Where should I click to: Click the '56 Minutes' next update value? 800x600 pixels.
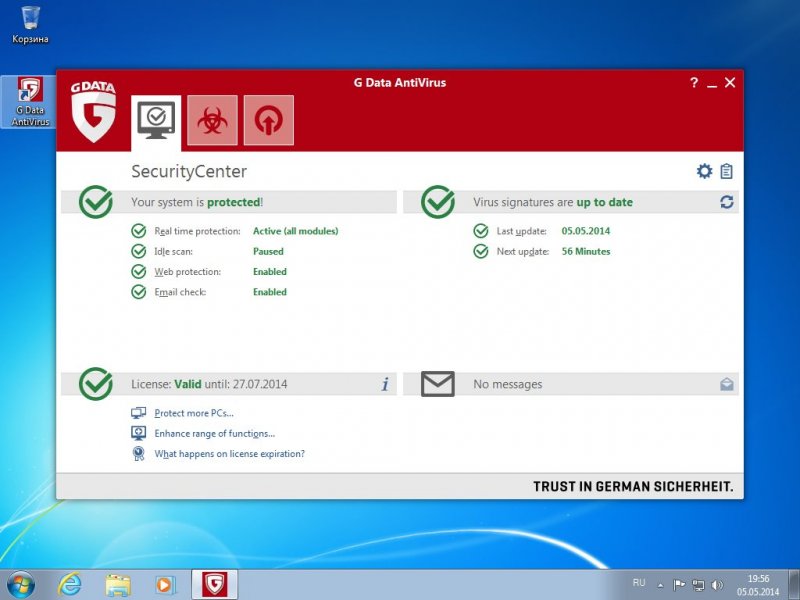[x=586, y=252]
